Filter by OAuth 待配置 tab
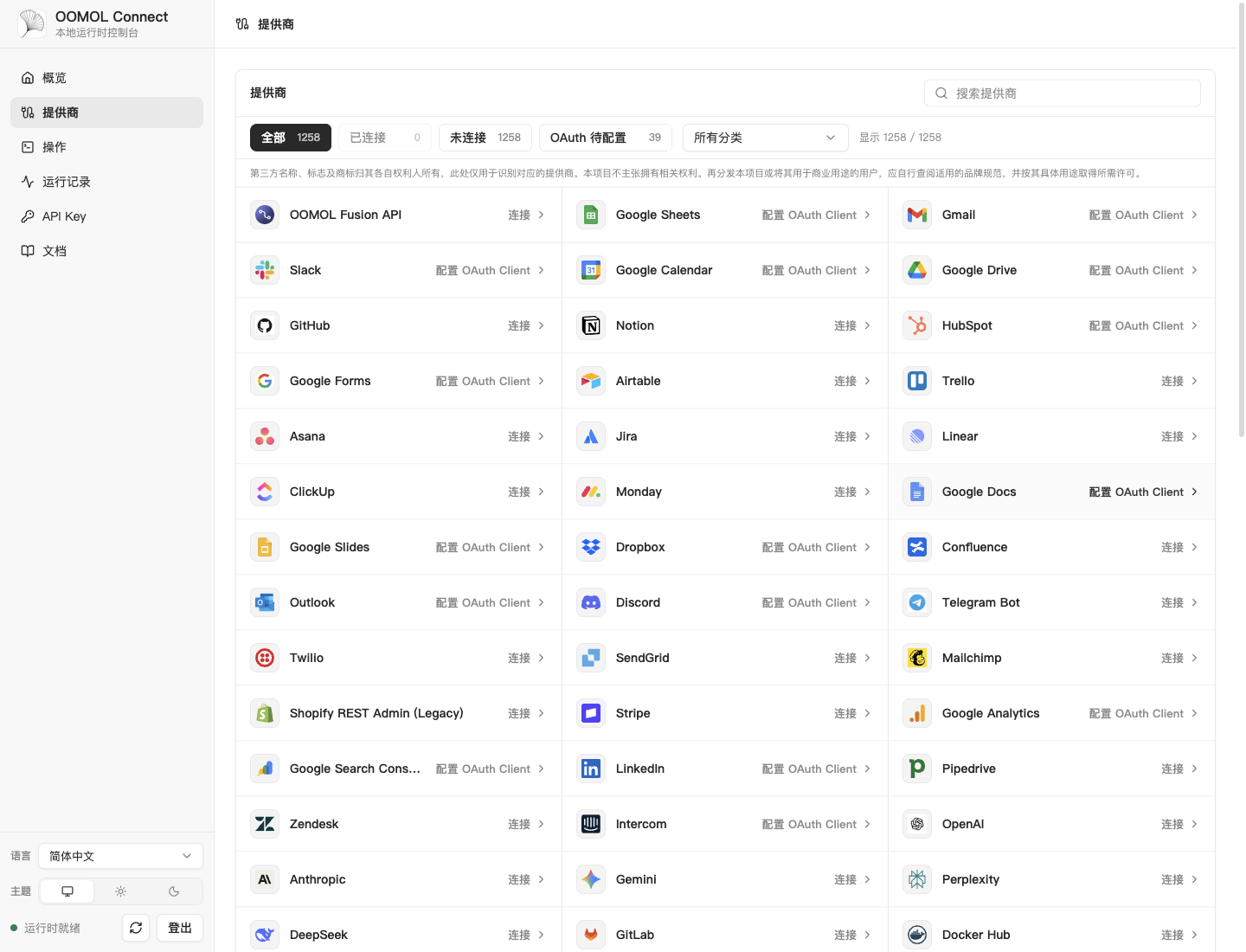The height and width of the screenshot is (952, 1246). coord(606,138)
